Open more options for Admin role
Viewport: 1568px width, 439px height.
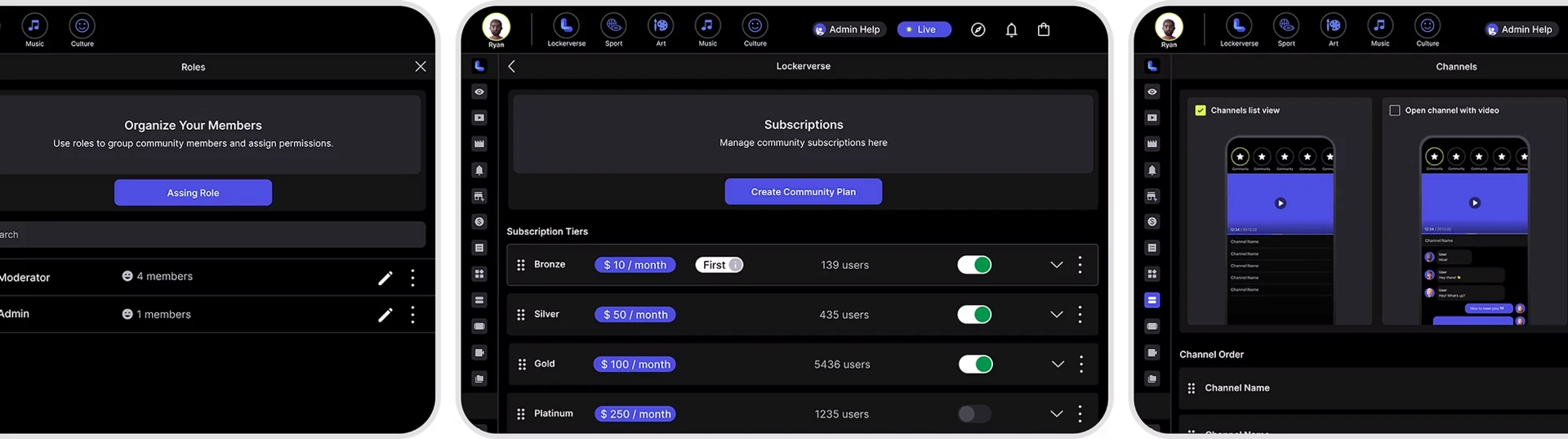coord(412,315)
